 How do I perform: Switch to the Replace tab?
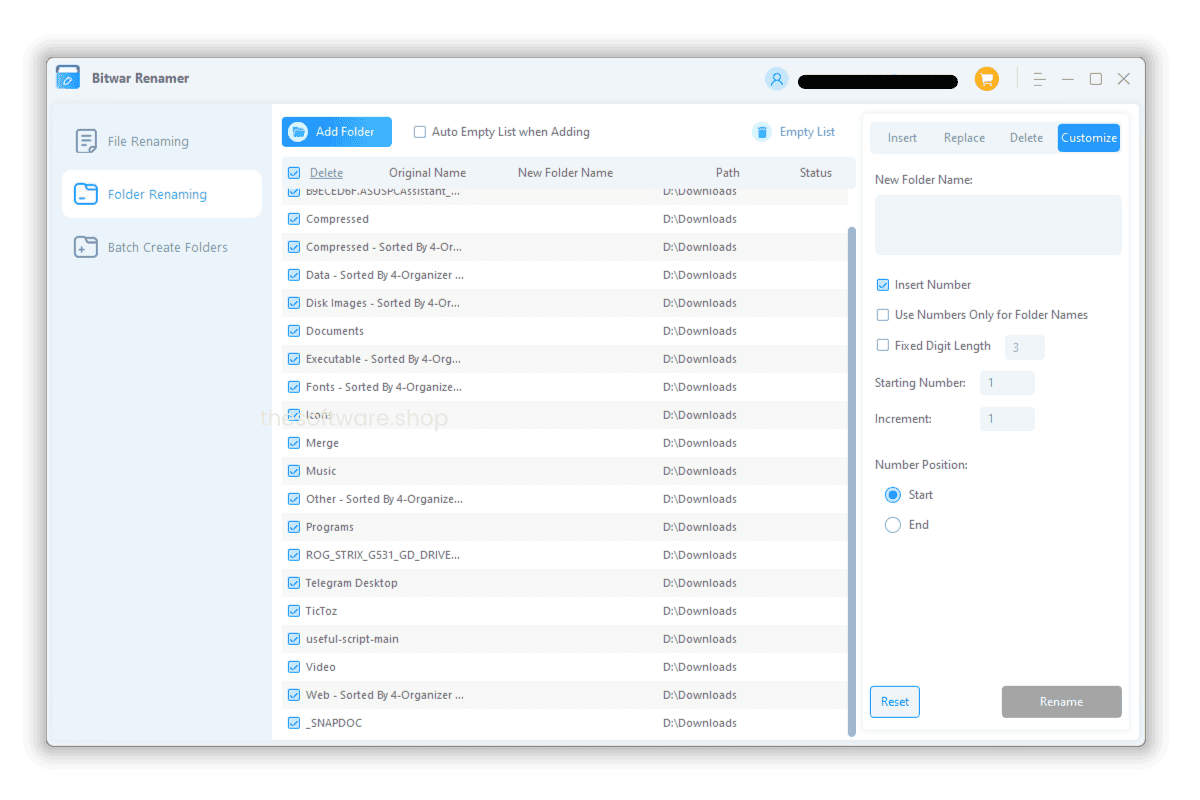tap(964, 138)
